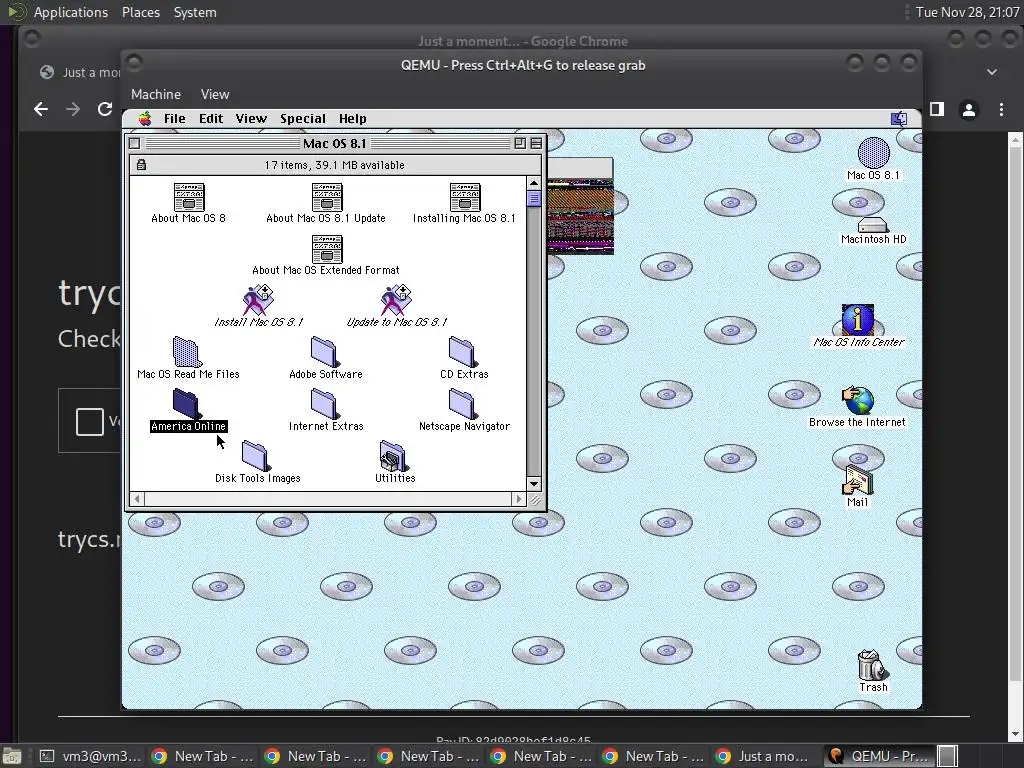The image size is (1024, 768).
Task: Open the Mac OS Edit menu
Action: click(211, 118)
